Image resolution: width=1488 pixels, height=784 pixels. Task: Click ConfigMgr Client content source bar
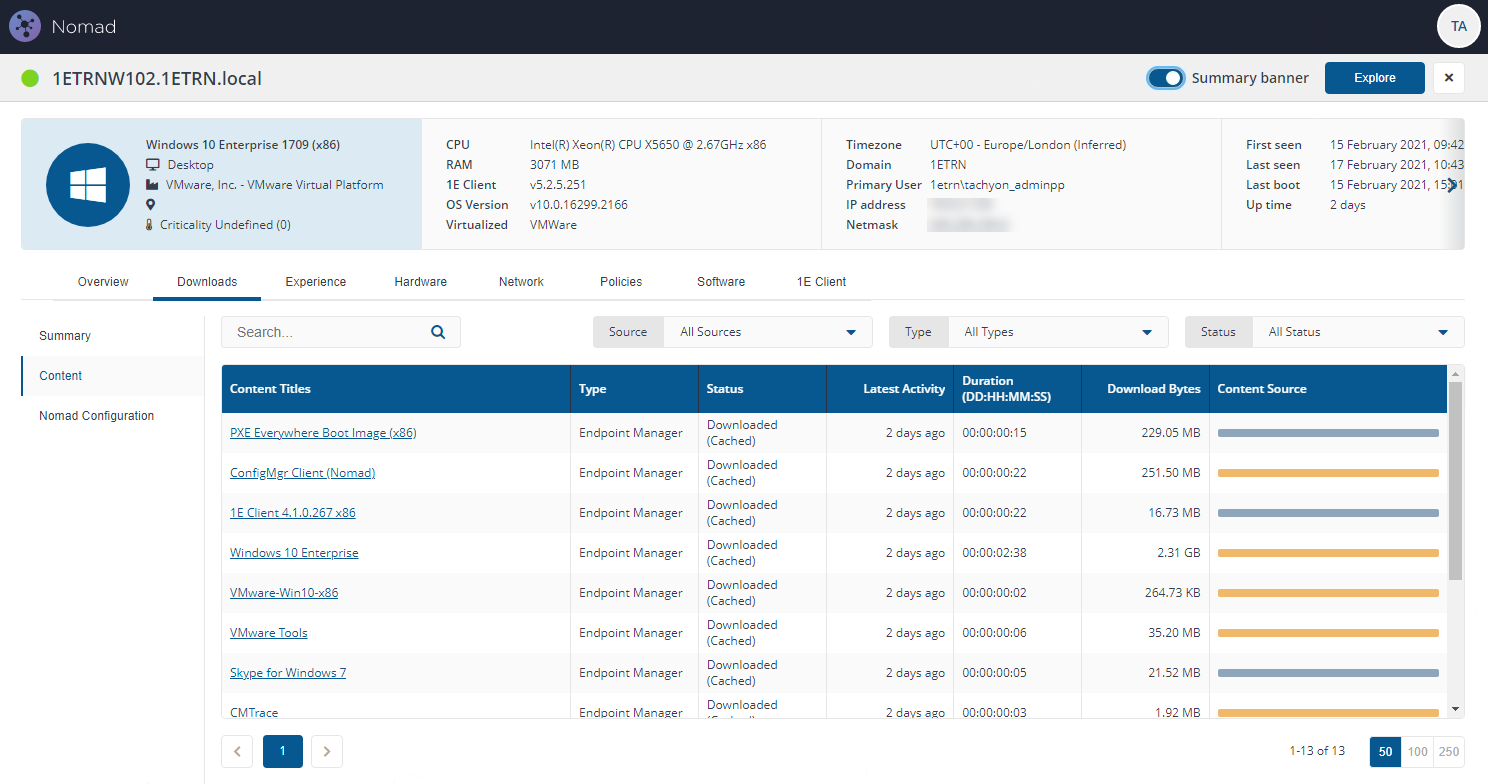click(x=1328, y=473)
